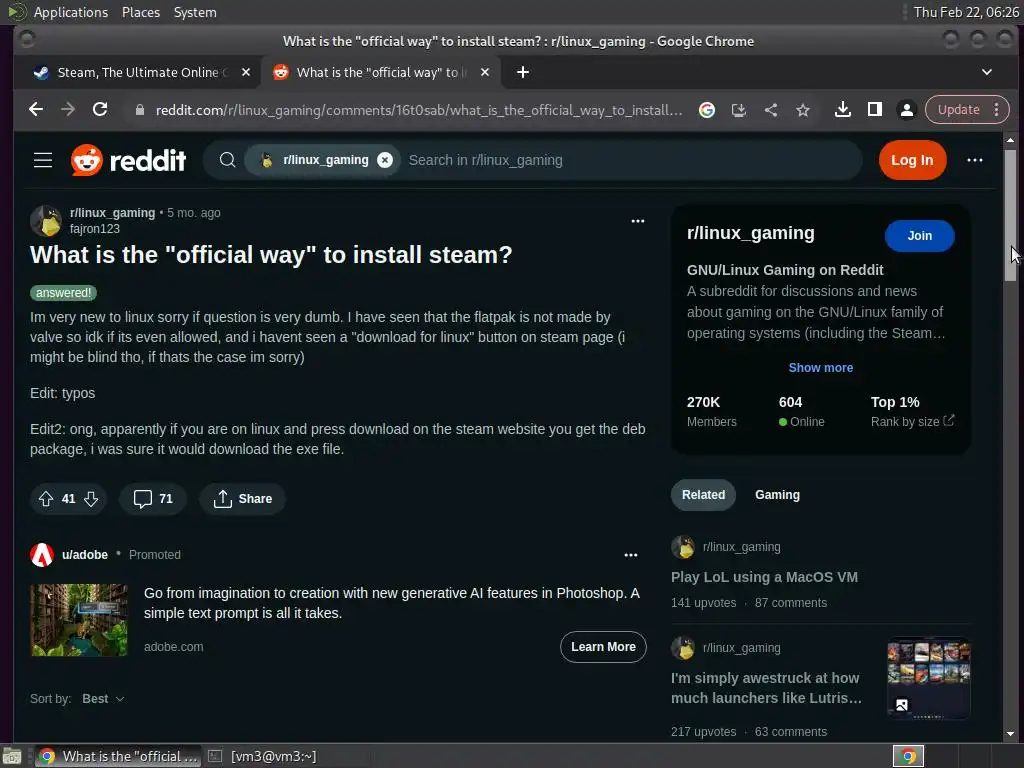Screen dimensions: 1024x768
Task: Go to the Reddit home logo
Action: pyautogui.click(x=129, y=160)
